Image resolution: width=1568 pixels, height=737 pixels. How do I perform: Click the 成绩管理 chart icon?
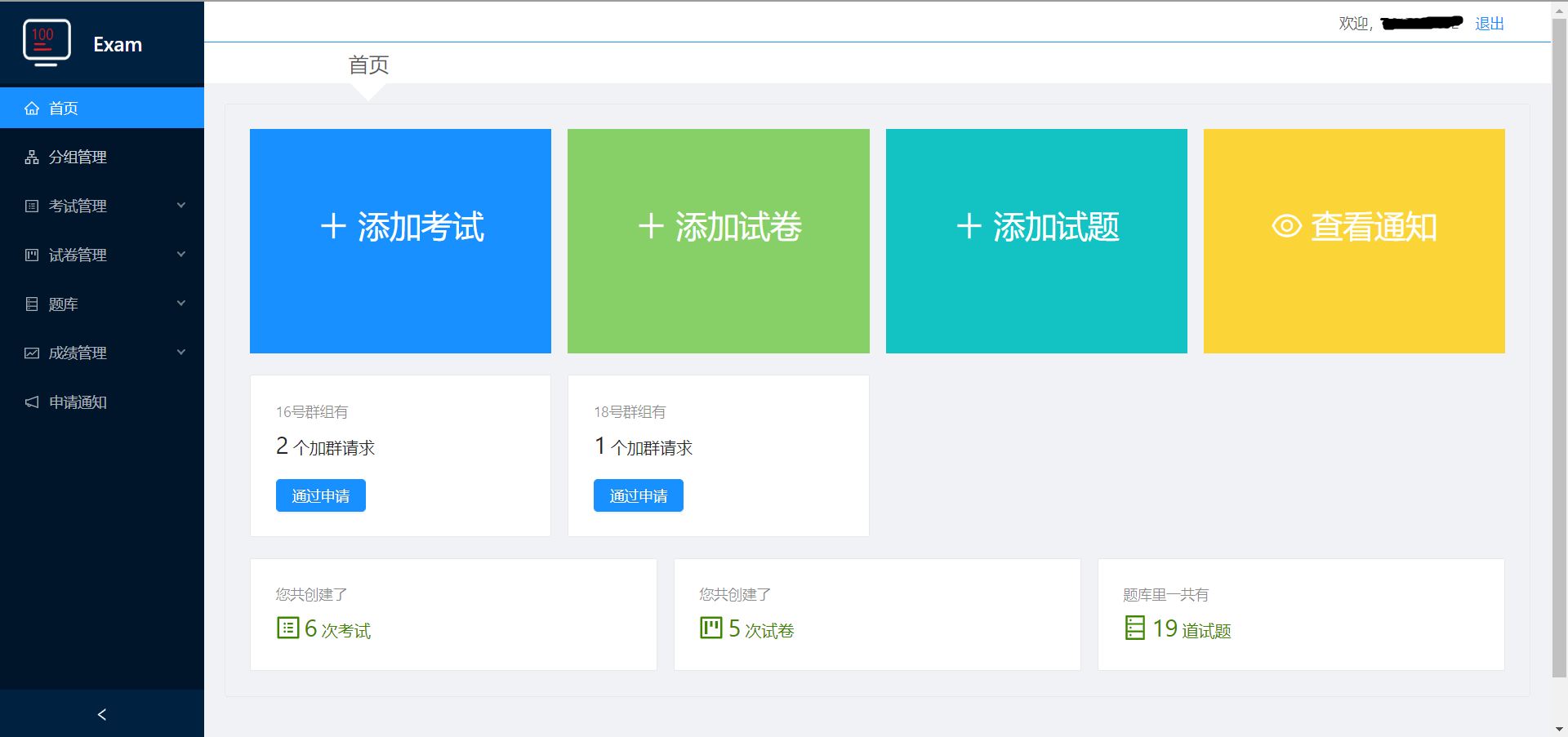coord(32,353)
